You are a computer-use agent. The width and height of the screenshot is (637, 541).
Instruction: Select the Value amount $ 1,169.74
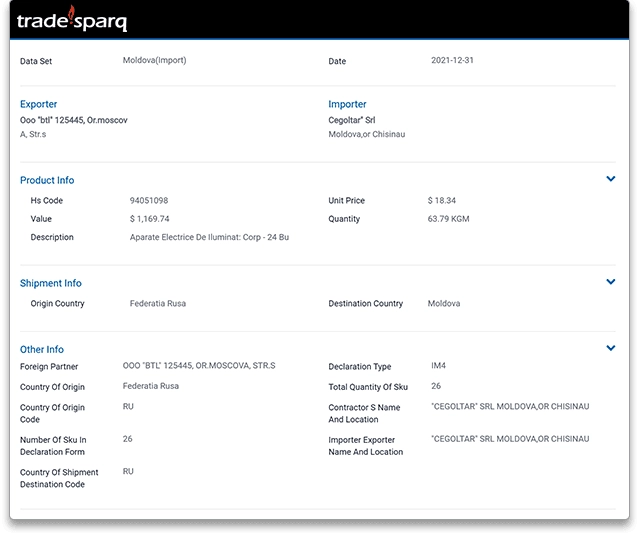point(150,219)
